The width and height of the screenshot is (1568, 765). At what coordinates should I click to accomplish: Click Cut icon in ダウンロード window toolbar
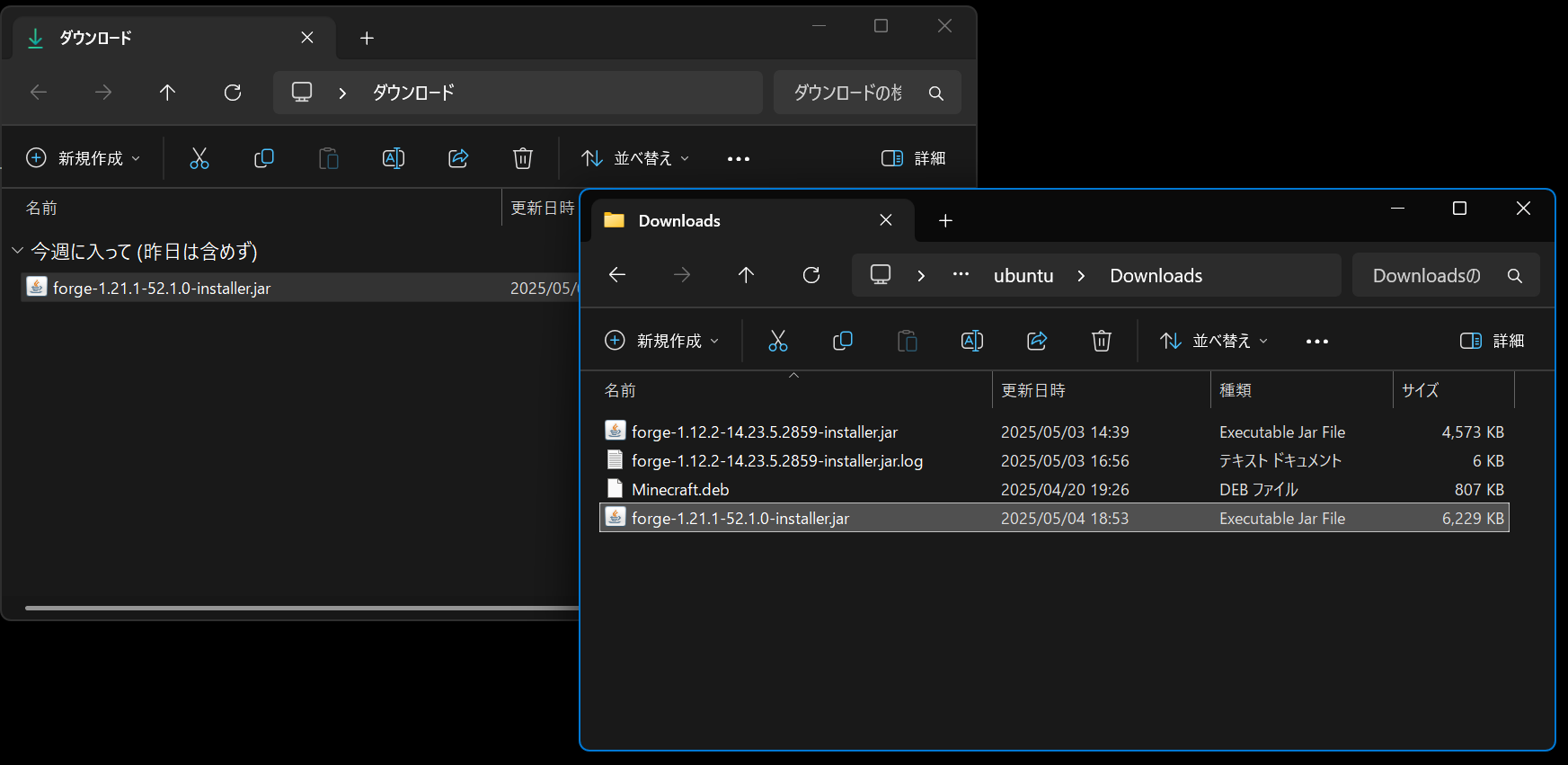199,158
